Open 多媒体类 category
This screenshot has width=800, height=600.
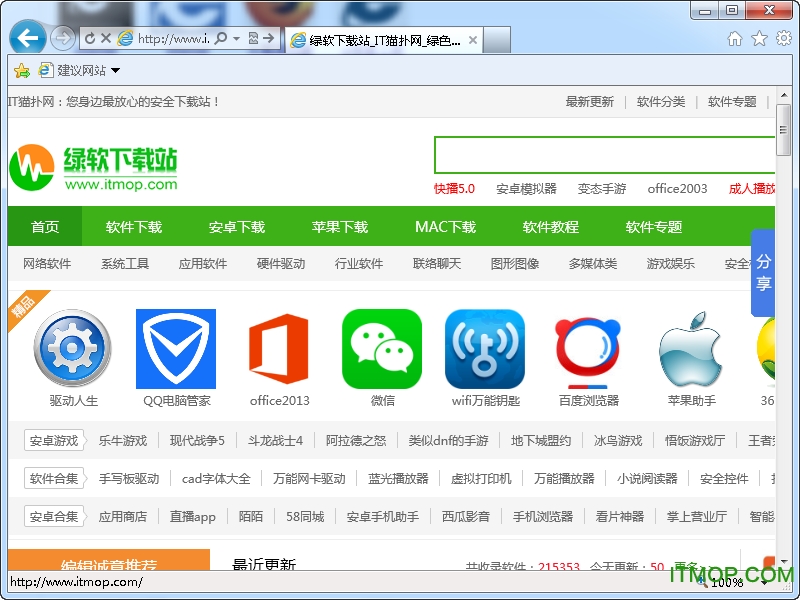[x=593, y=264]
